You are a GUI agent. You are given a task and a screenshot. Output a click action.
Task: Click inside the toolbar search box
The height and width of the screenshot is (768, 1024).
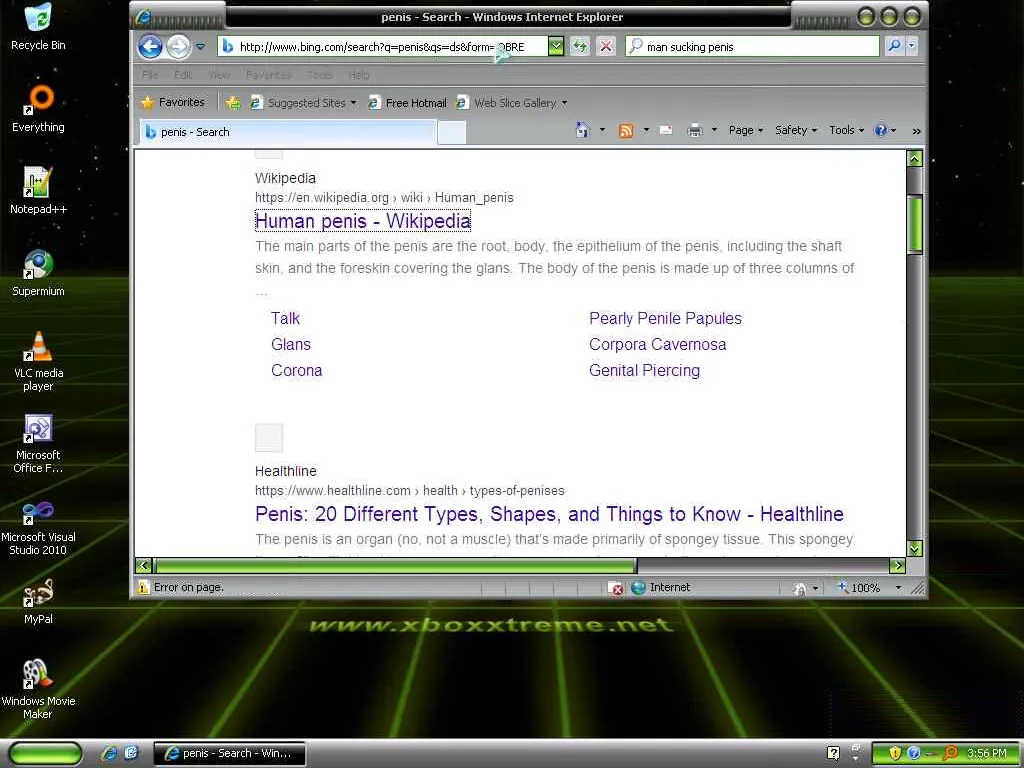752,46
